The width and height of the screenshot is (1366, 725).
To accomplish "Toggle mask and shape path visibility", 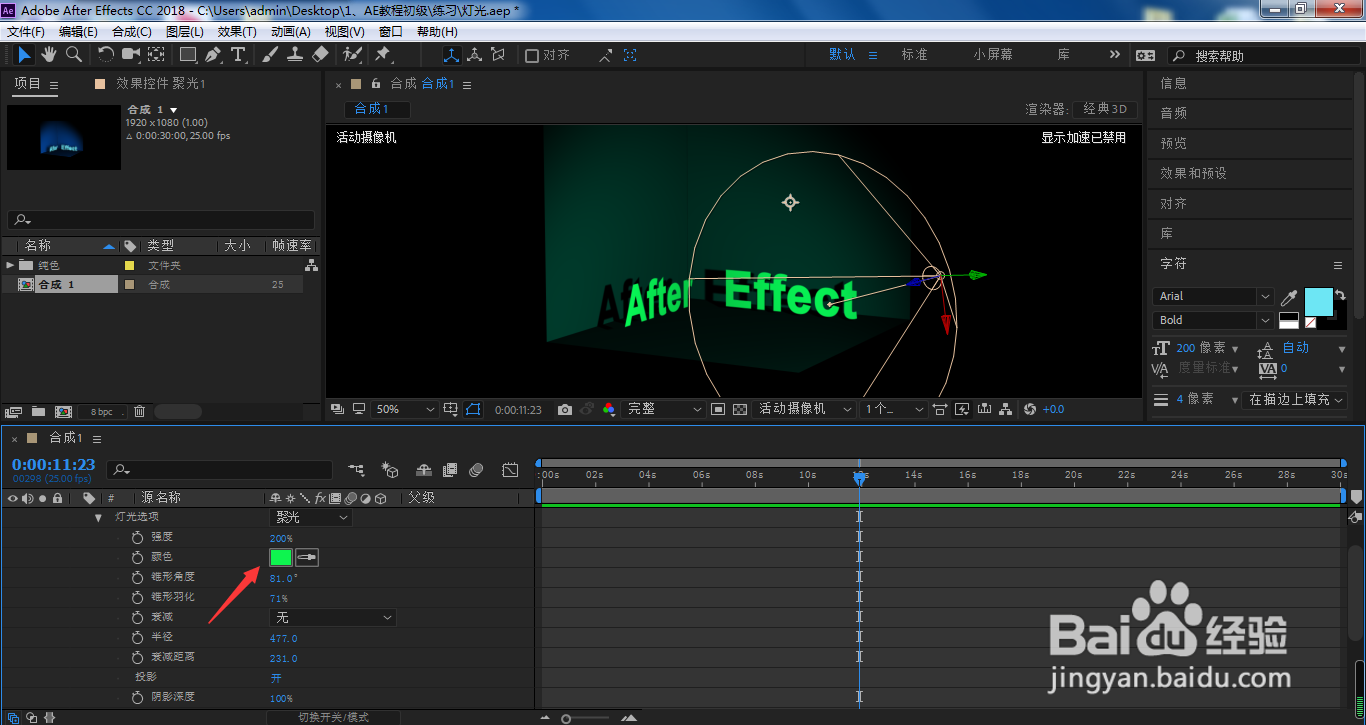I will pos(473,409).
